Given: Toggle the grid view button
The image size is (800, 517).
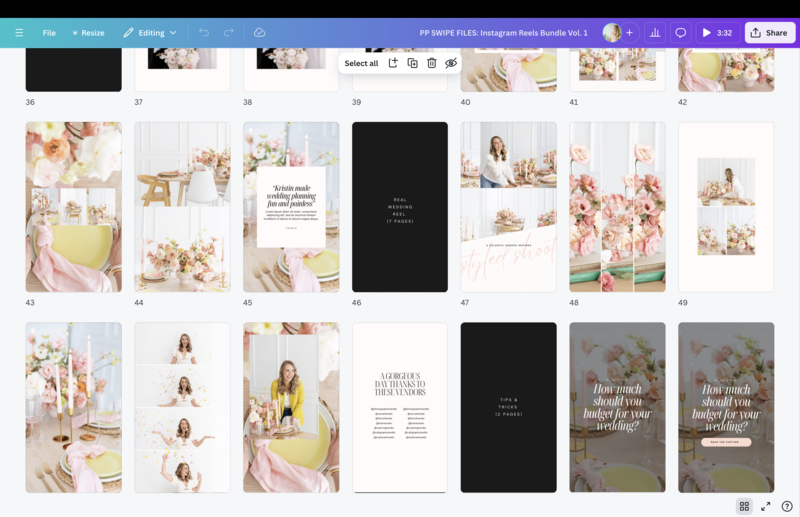Looking at the screenshot, I should tap(744, 506).
